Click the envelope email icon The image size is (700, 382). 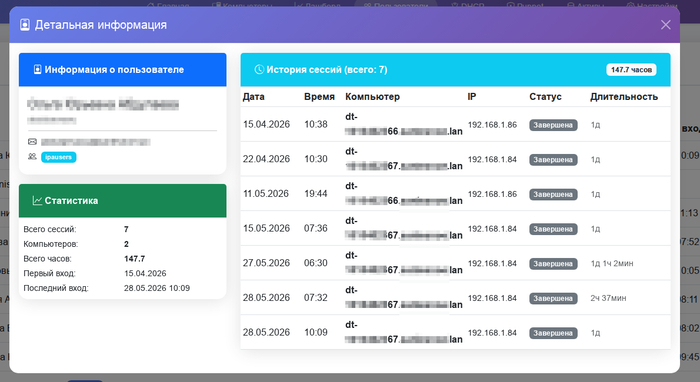point(32,142)
